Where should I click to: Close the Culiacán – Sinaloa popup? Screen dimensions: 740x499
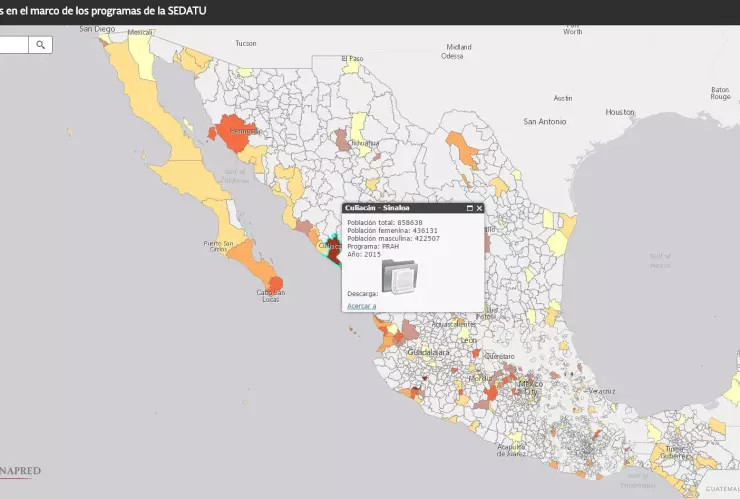pyautogui.click(x=479, y=208)
